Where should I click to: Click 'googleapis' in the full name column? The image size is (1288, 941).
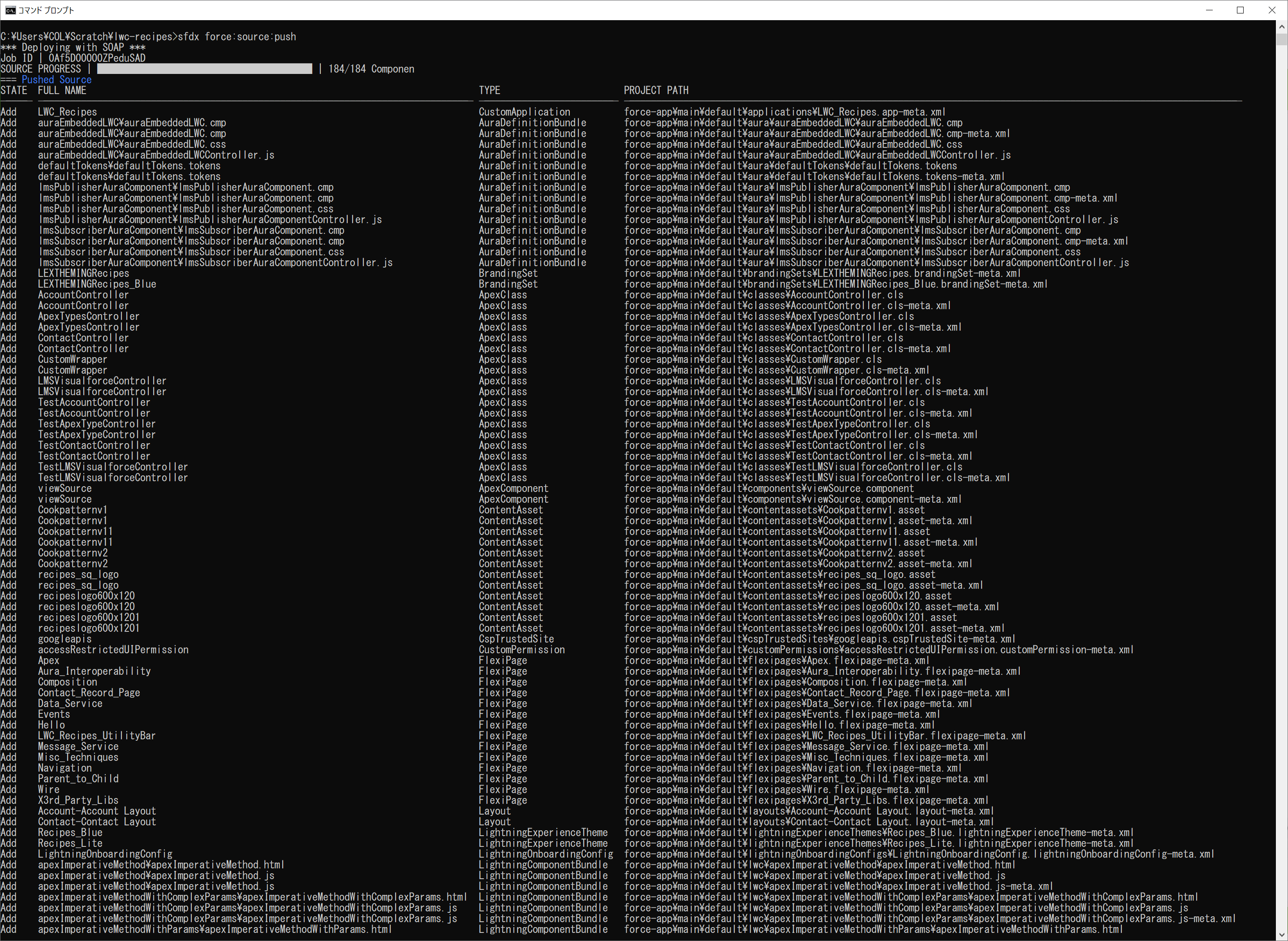click(x=65, y=639)
